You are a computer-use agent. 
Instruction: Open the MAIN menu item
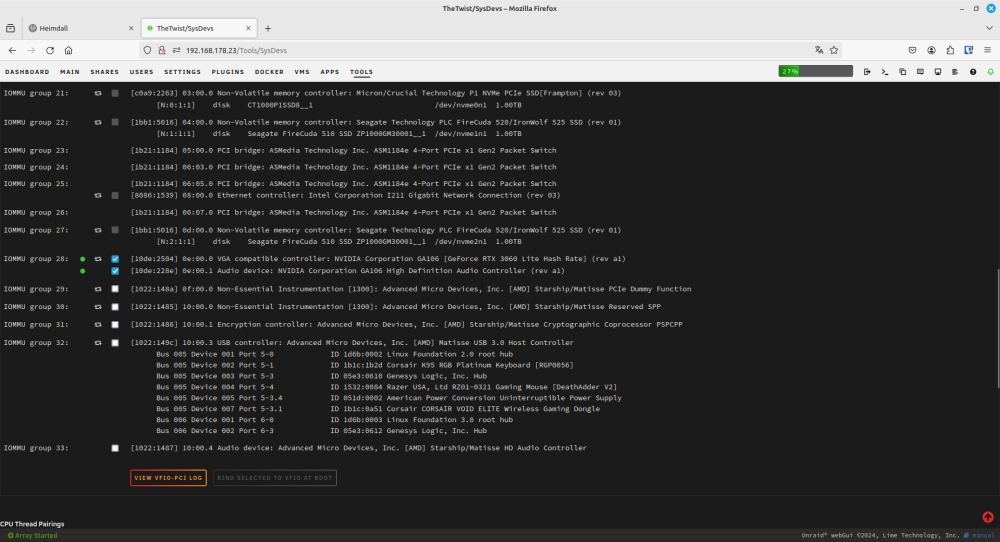70,72
